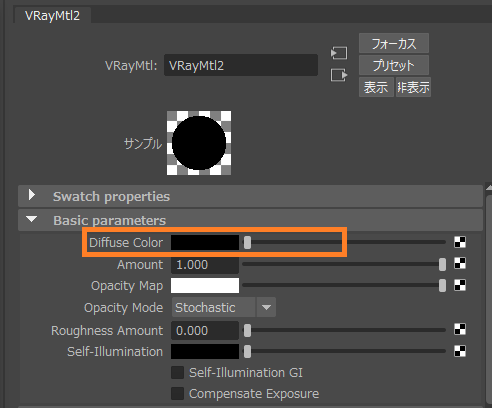Click the サンプル label
Image resolution: width=492 pixels, height=408 pixels.
143,144
